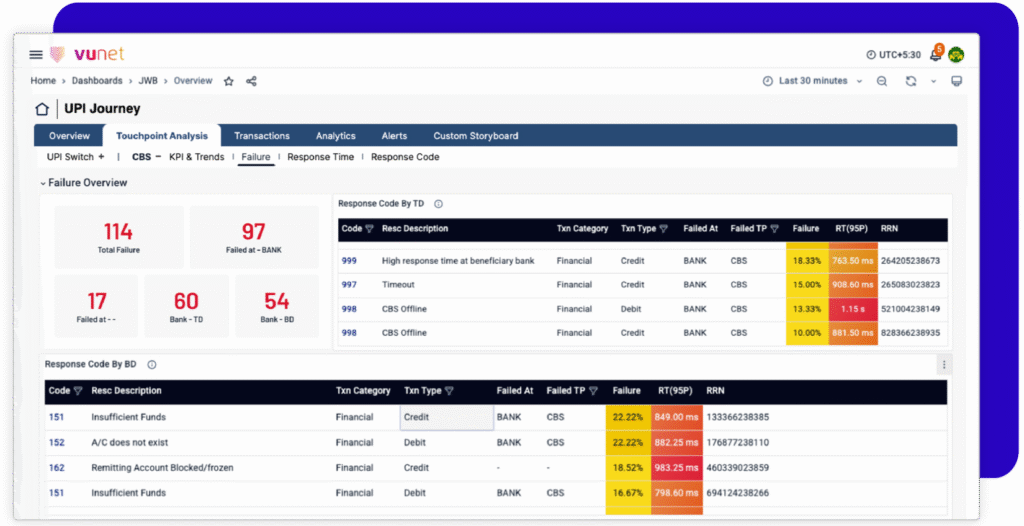Screen dimensions: 1024x526
Task: Star the dashboard as favorite
Action: pos(228,81)
